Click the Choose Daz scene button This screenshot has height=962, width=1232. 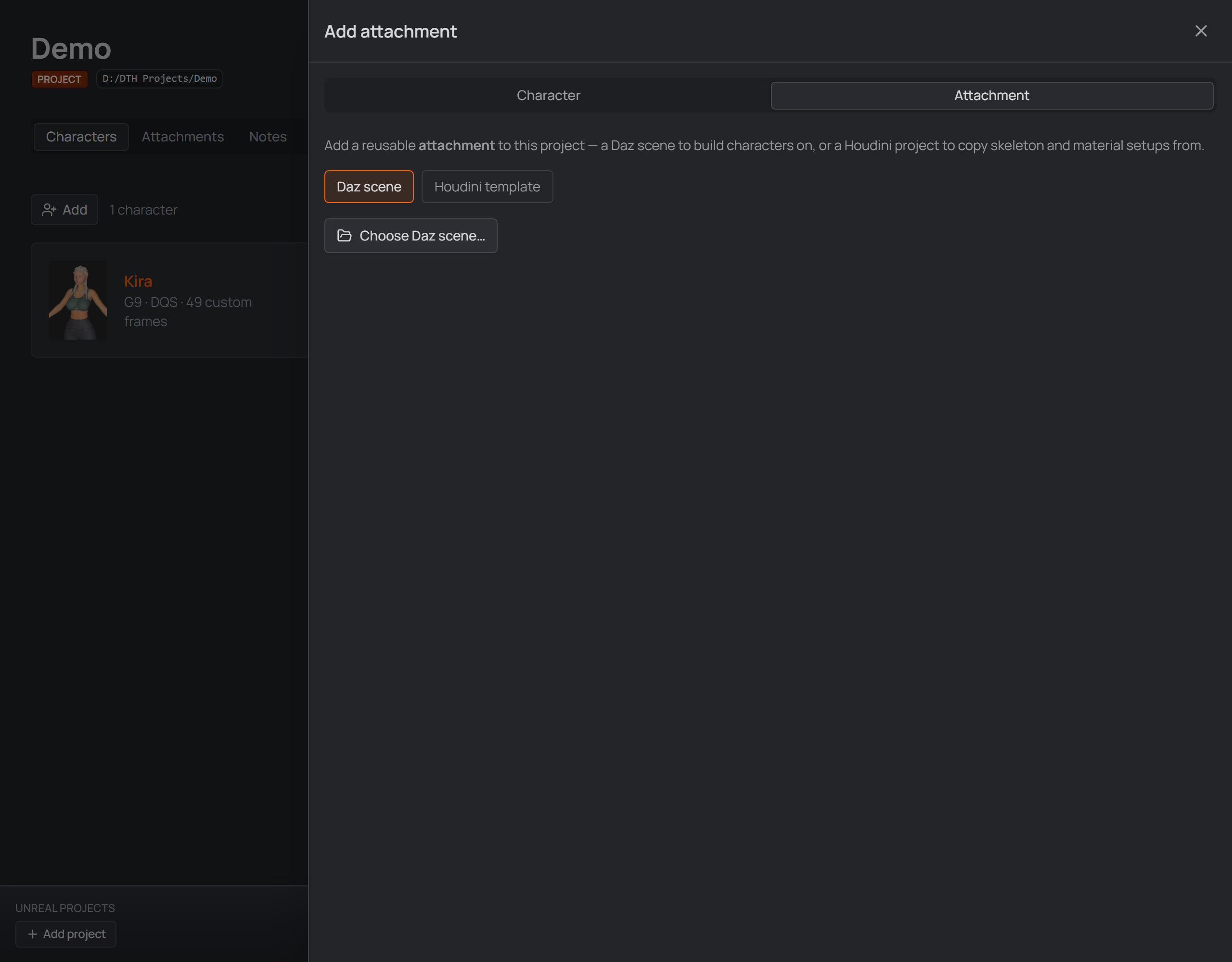[411, 236]
